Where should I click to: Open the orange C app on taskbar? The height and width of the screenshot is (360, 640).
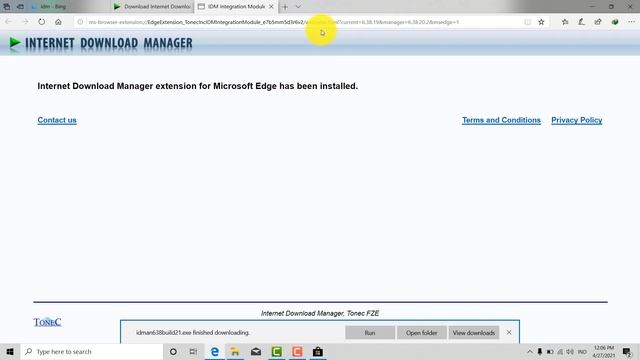pos(297,351)
